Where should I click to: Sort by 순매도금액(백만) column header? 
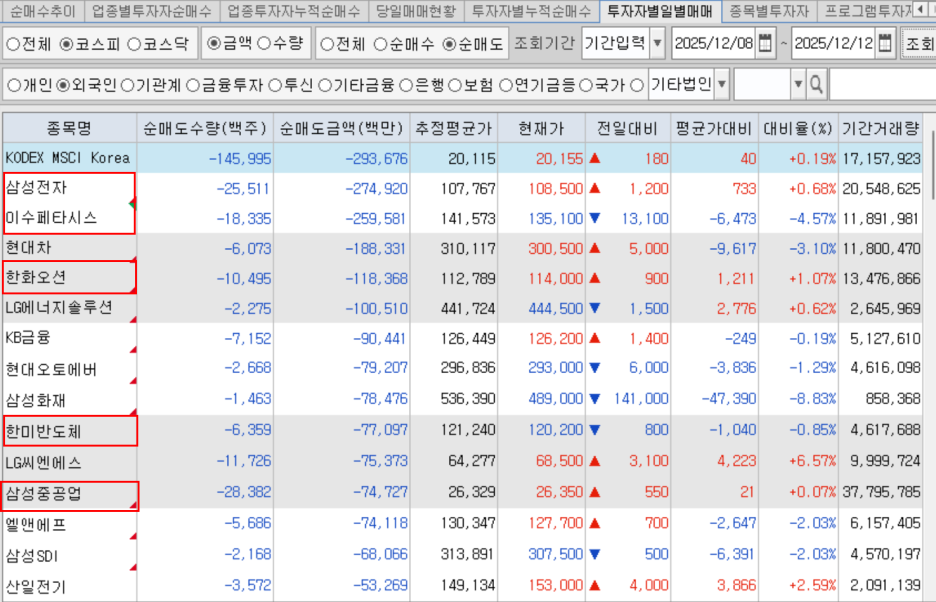coord(341,128)
